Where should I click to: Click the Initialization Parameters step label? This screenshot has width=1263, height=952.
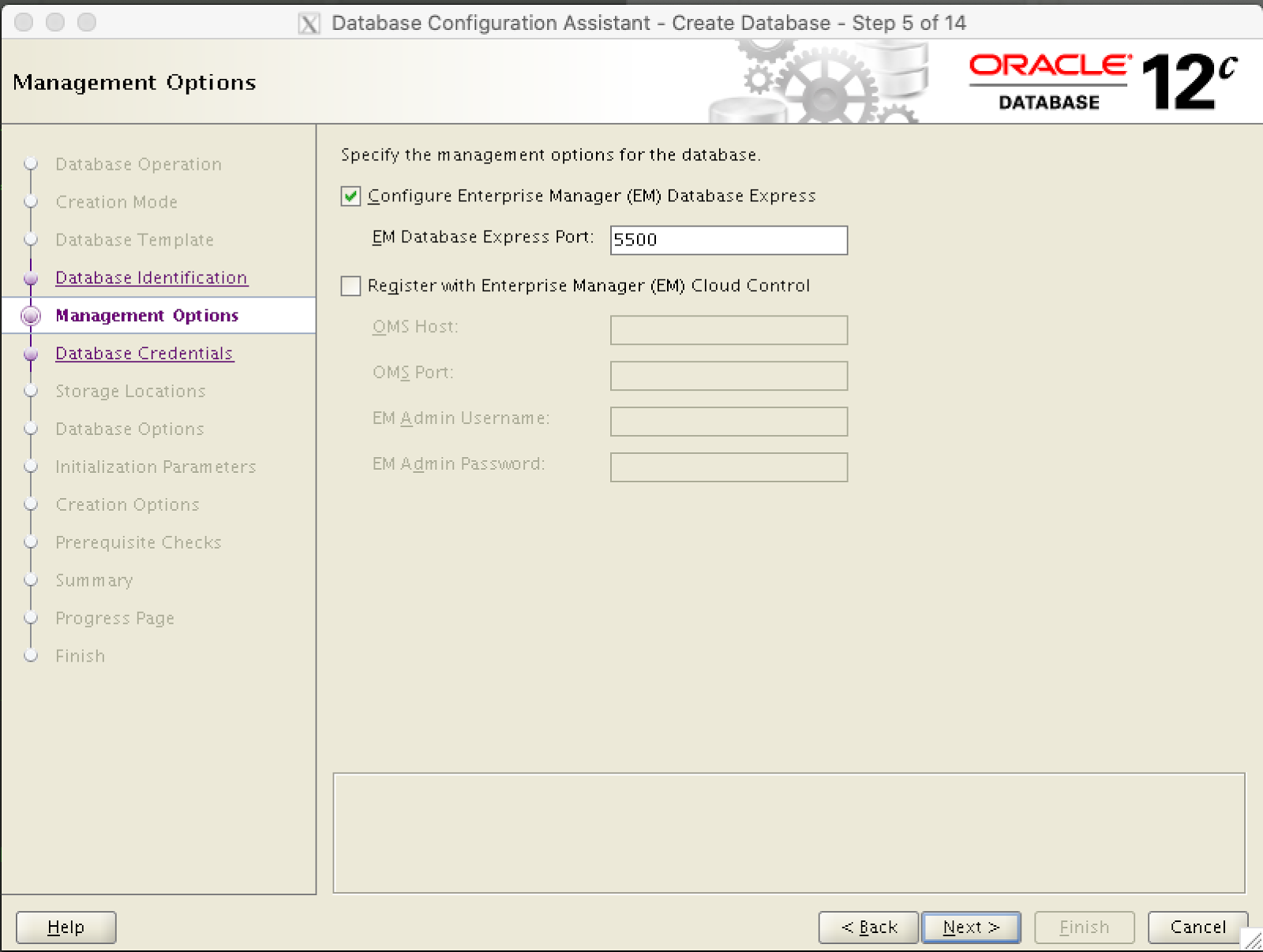pyautogui.click(x=156, y=467)
